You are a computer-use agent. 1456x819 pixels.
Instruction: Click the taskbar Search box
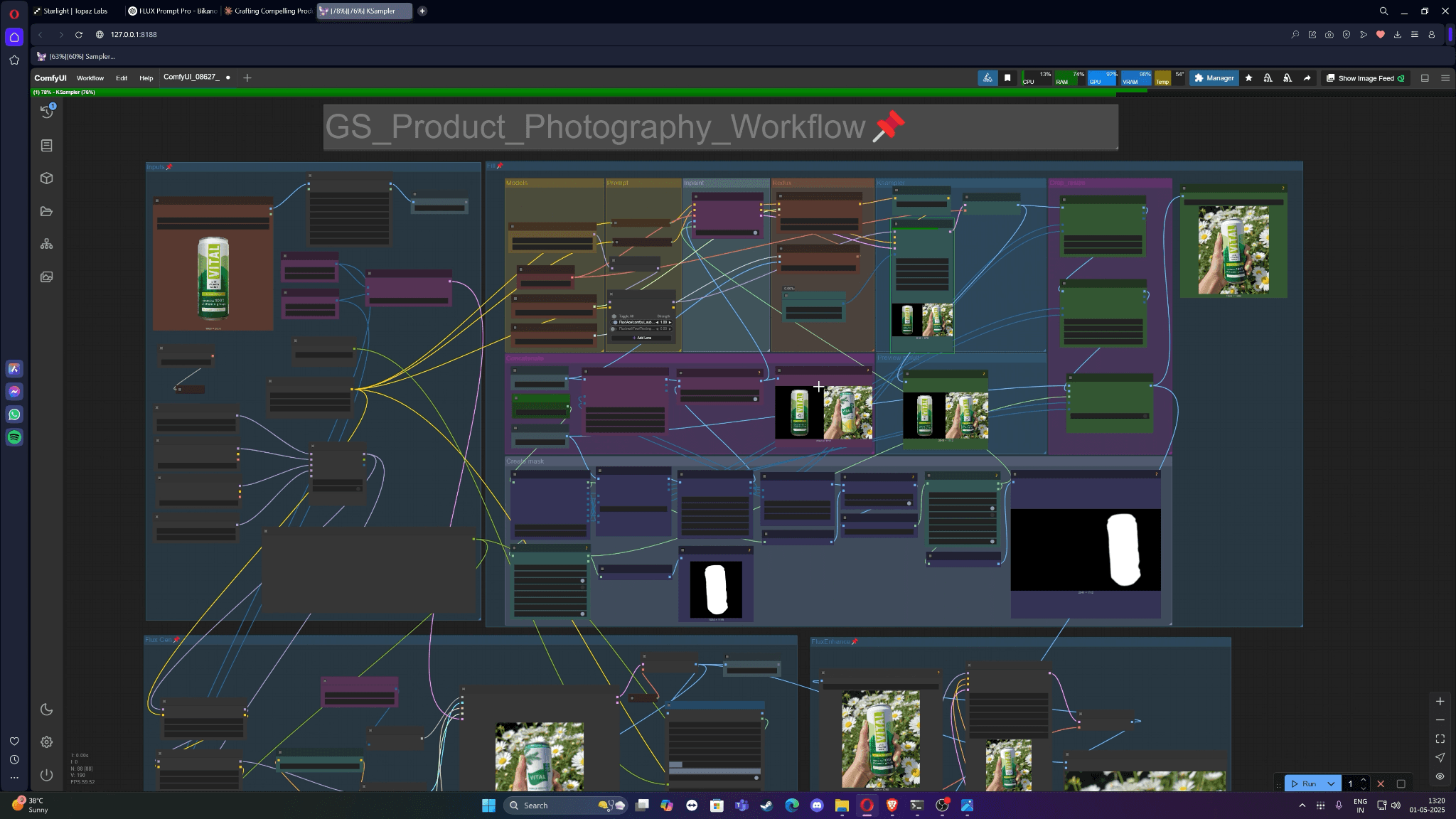coord(565,805)
